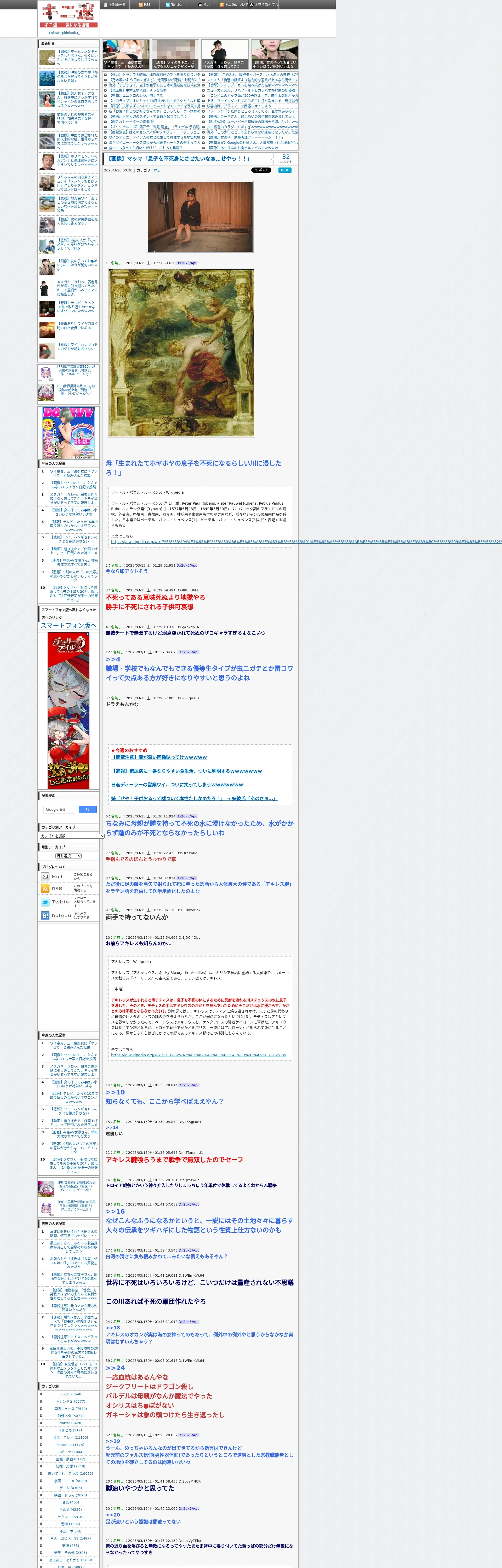Click Mail in the top navigation bar
Screen dimensions: 502x1568
pyautogui.click(x=204, y=4)
